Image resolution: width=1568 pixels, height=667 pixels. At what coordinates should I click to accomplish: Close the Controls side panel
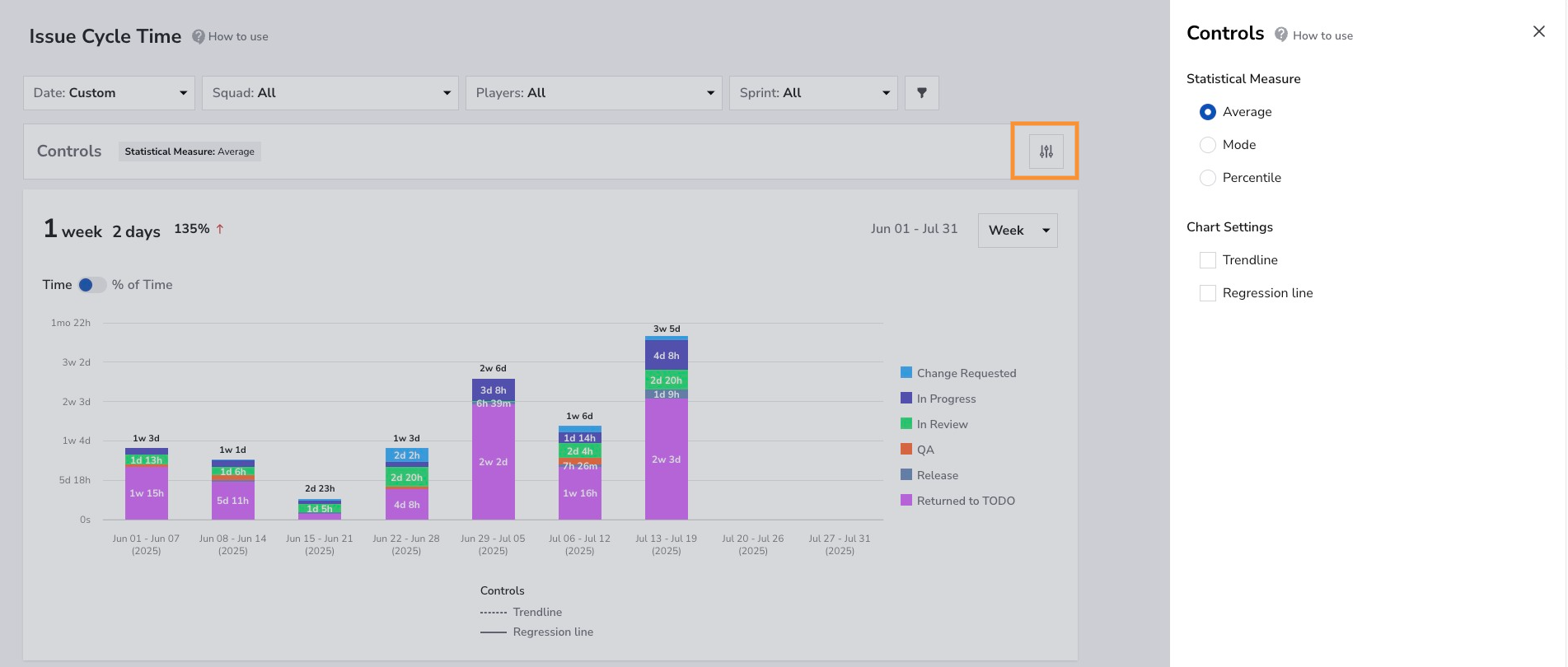(1538, 31)
